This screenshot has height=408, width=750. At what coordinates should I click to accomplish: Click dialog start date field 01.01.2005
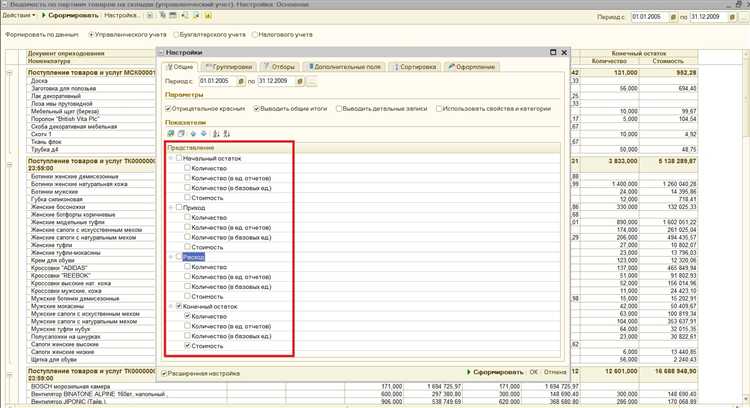[x=218, y=81]
